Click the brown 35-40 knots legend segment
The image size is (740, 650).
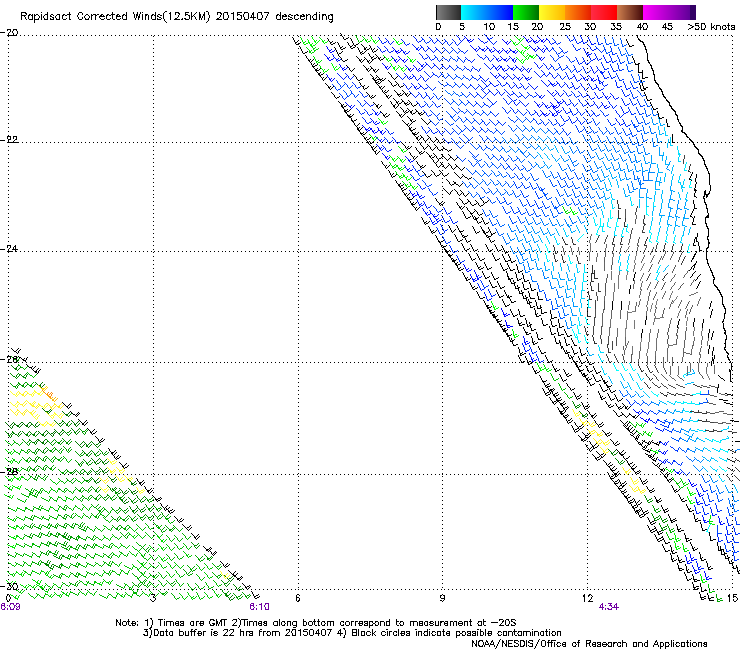630,12
